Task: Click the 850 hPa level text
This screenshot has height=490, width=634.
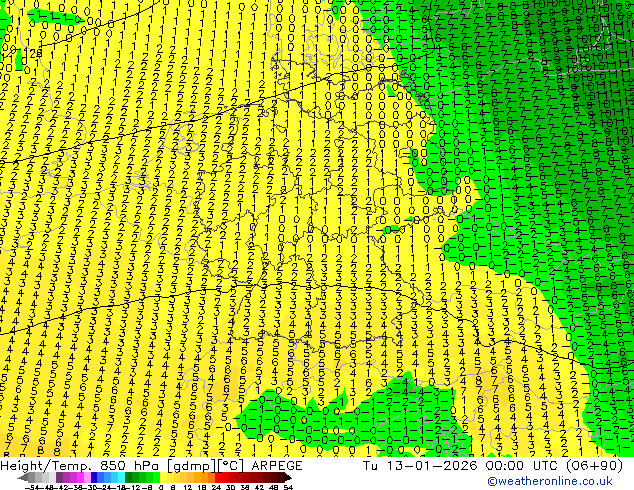Action: pyautogui.click(x=131, y=466)
